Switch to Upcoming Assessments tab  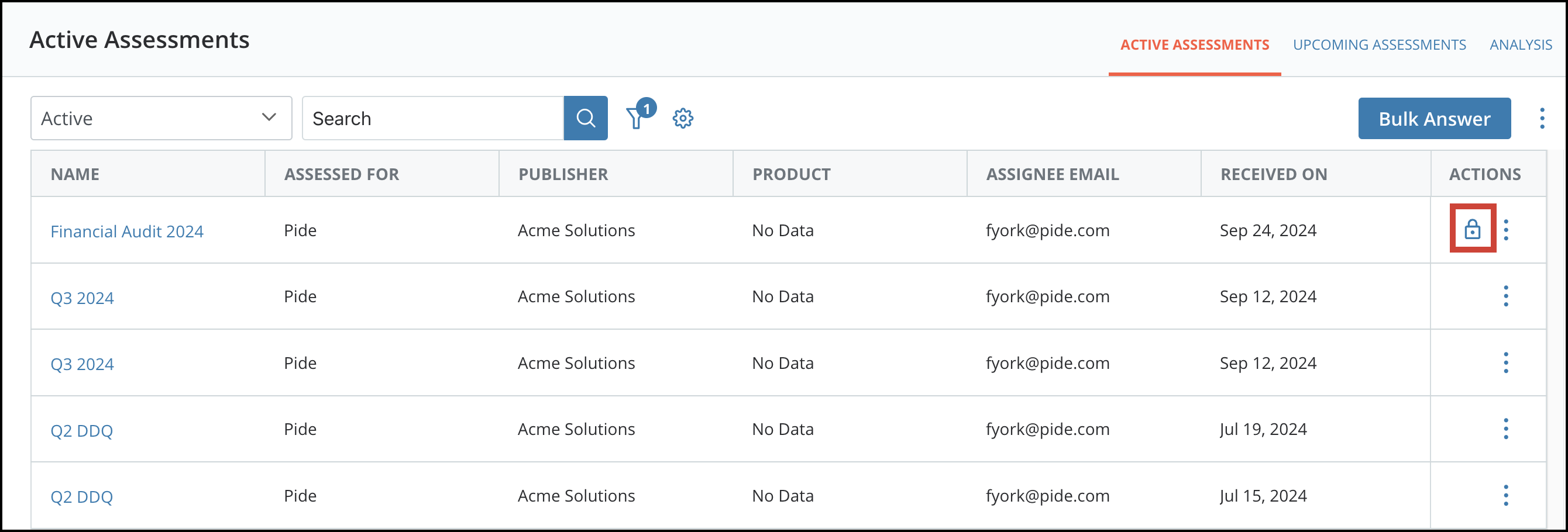point(1378,45)
